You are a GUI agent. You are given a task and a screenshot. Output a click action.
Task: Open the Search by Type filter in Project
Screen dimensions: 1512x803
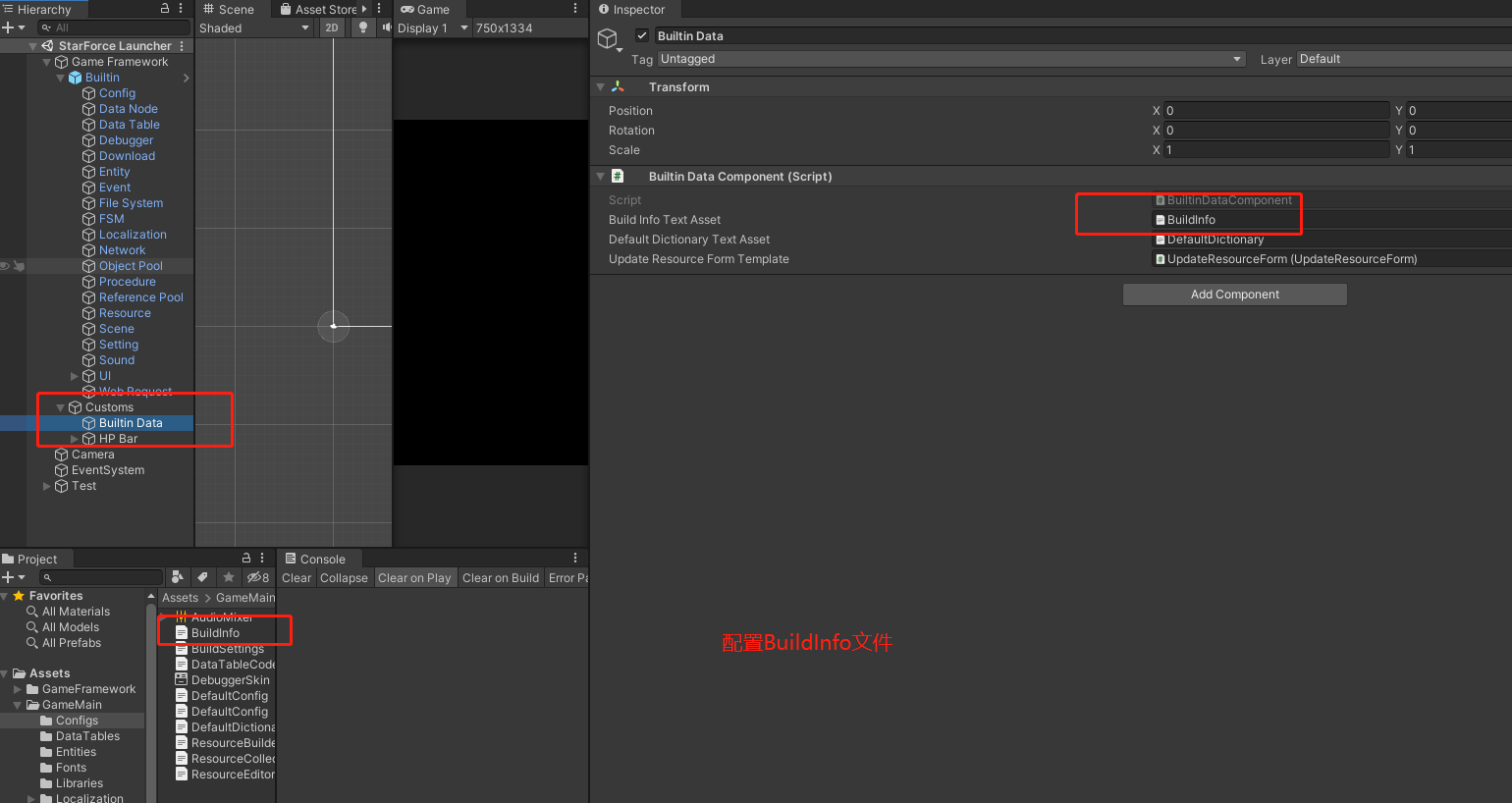click(x=178, y=577)
